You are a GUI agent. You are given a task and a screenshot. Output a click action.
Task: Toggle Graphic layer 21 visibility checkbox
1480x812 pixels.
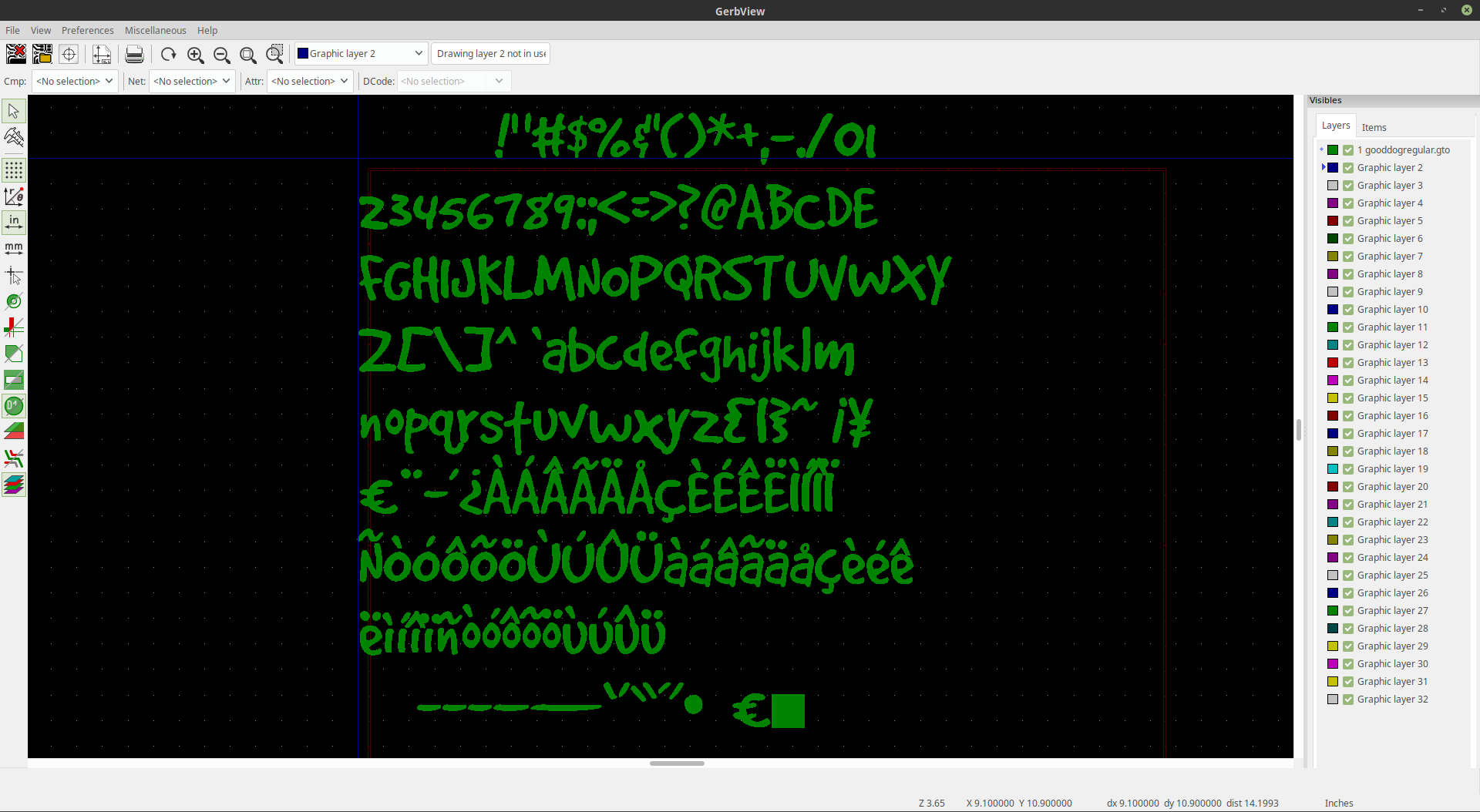point(1348,505)
